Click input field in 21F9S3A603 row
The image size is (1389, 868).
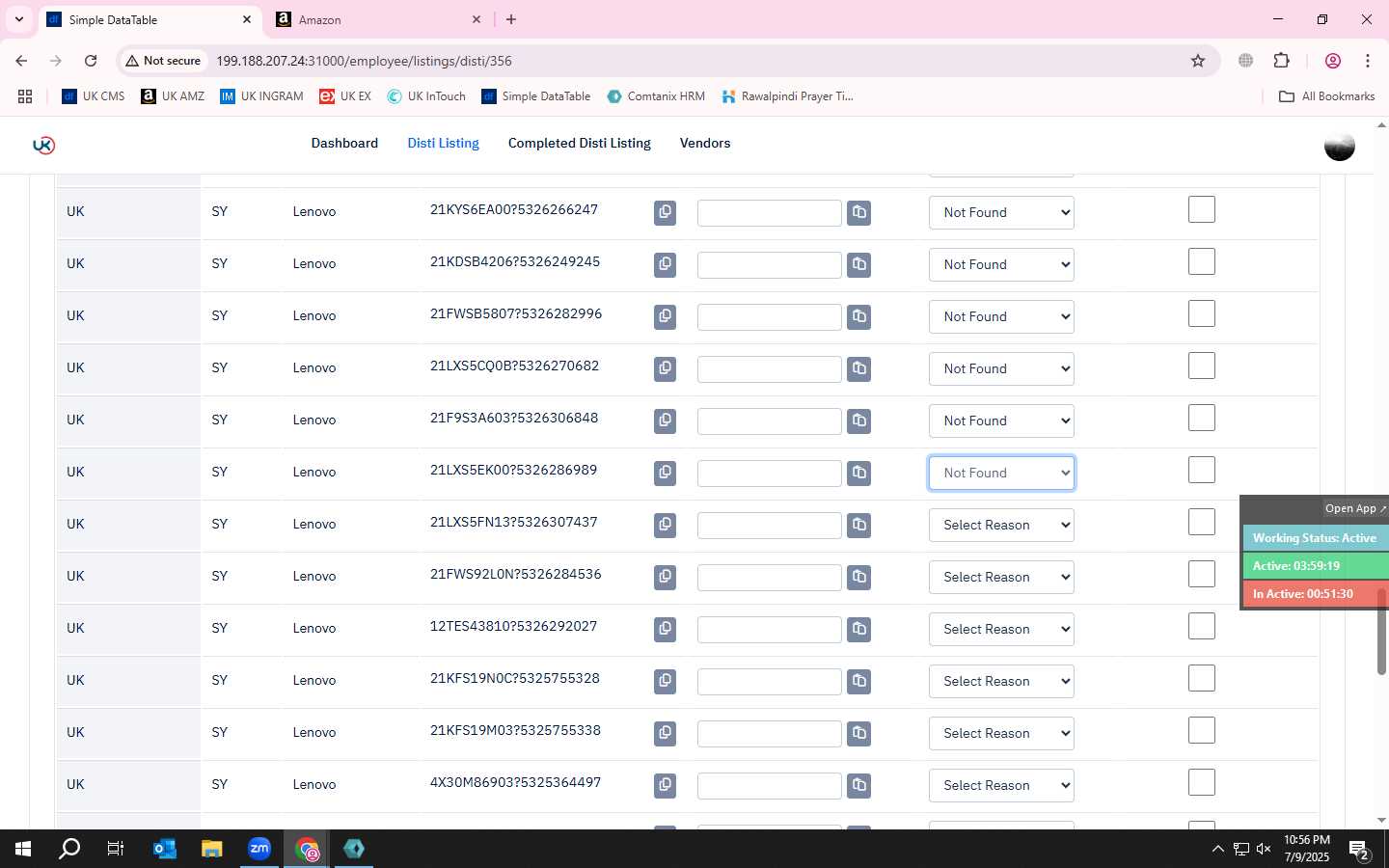tap(770, 420)
